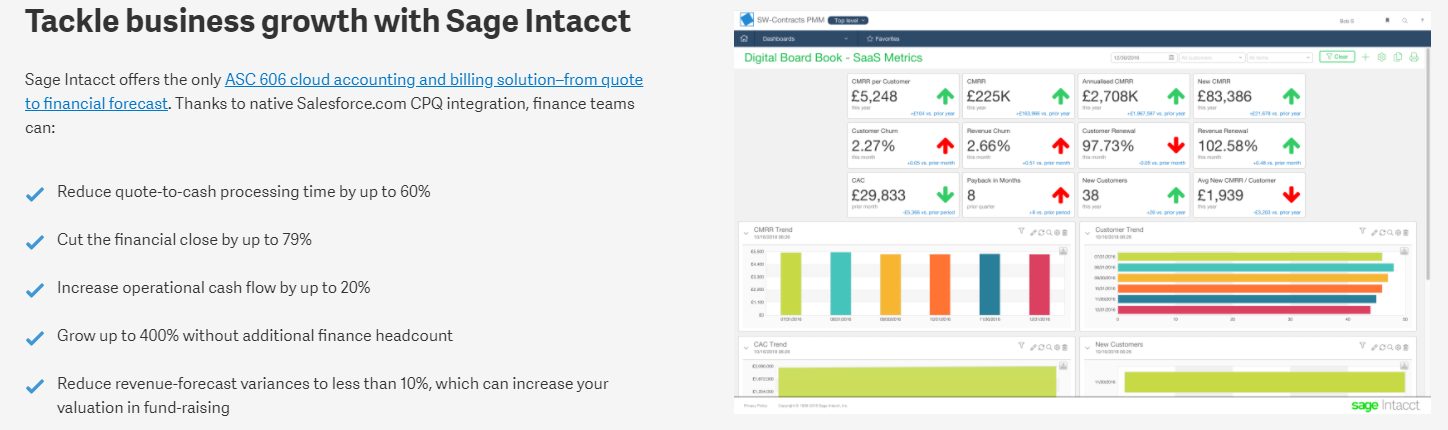Click the £5,248 CMRR per Customer tile

[902, 96]
